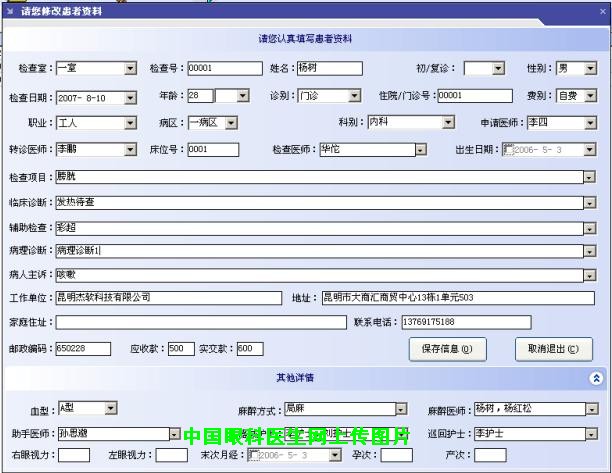Select the 工作单位 text field
The image size is (612, 473).
pos(169,298)
